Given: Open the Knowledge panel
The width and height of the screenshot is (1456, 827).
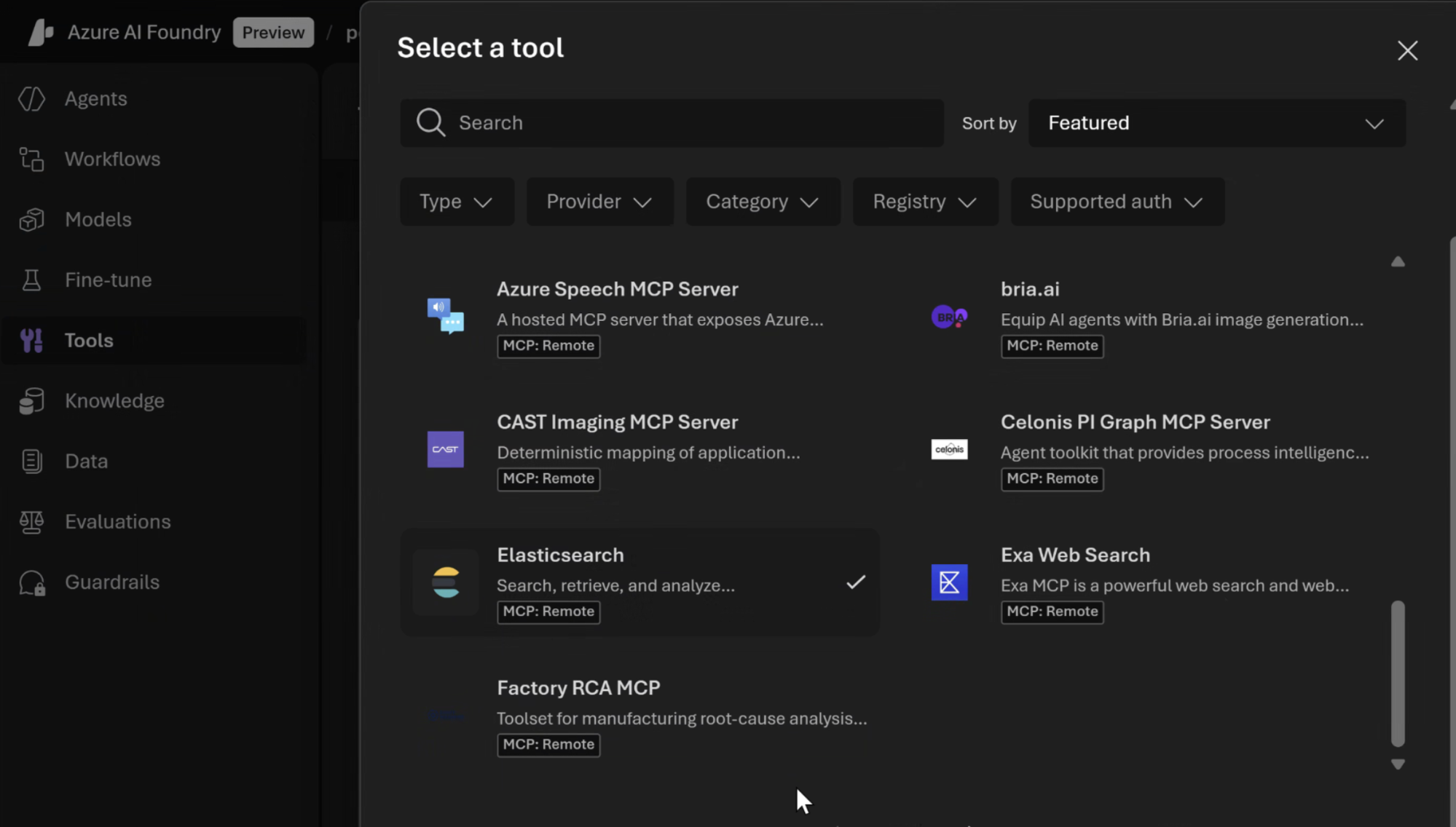Looking at the screenshot, I should click(x=114, y=400).
